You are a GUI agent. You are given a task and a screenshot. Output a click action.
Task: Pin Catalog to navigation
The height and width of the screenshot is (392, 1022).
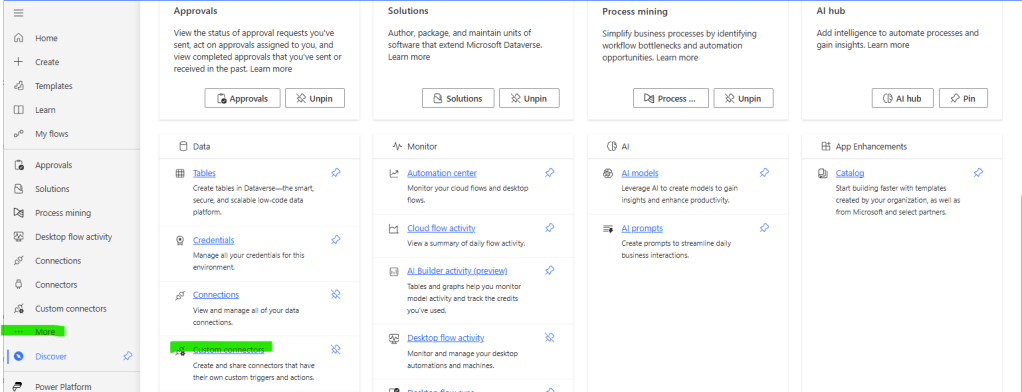coord(978,173)
